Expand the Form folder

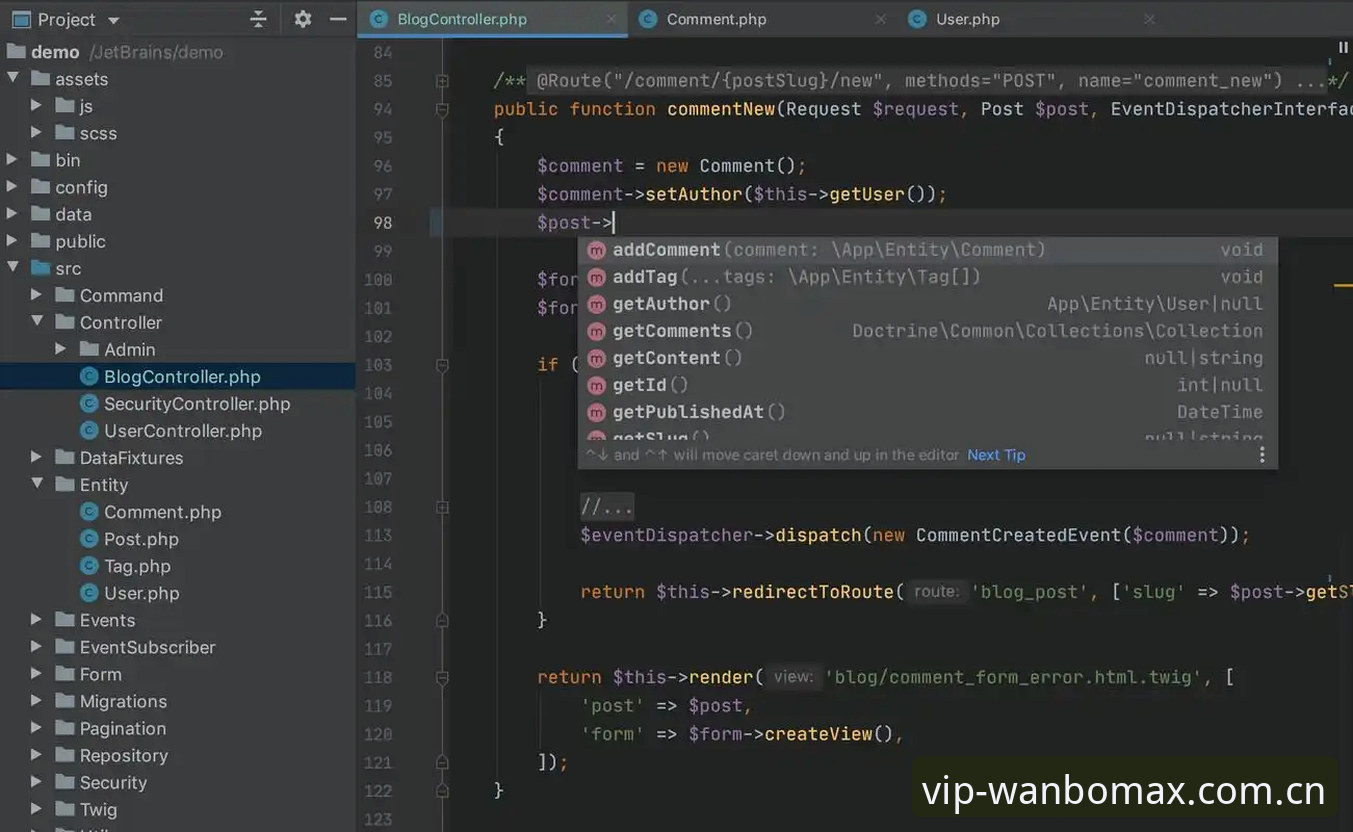(37, 673)
